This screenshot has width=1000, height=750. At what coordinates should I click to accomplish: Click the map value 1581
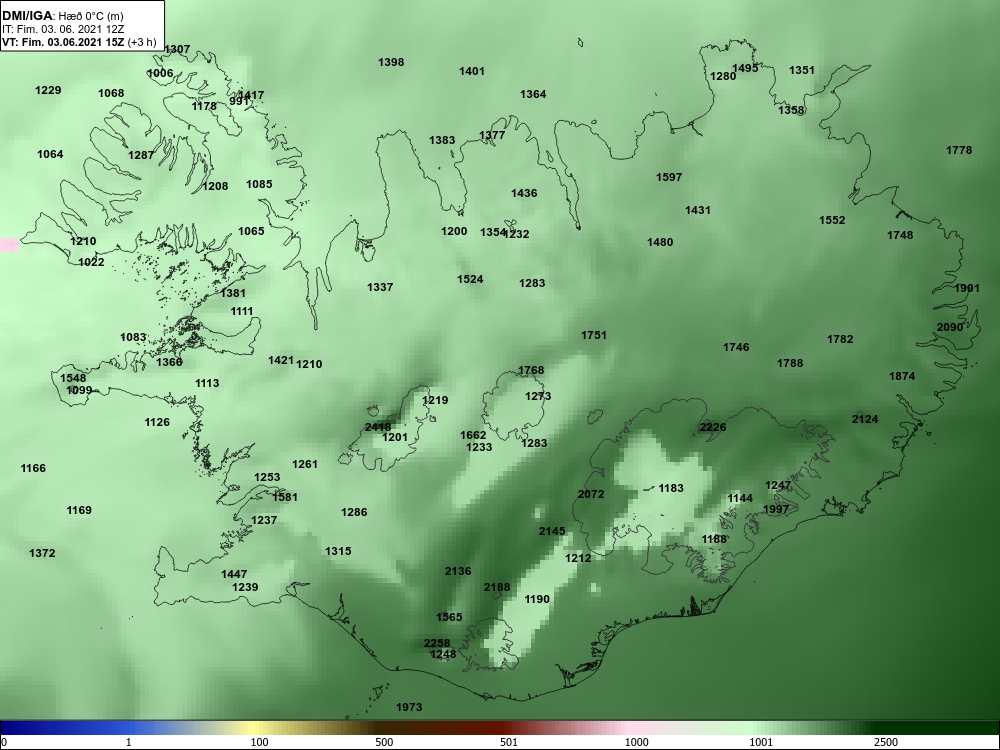(284, 497)
